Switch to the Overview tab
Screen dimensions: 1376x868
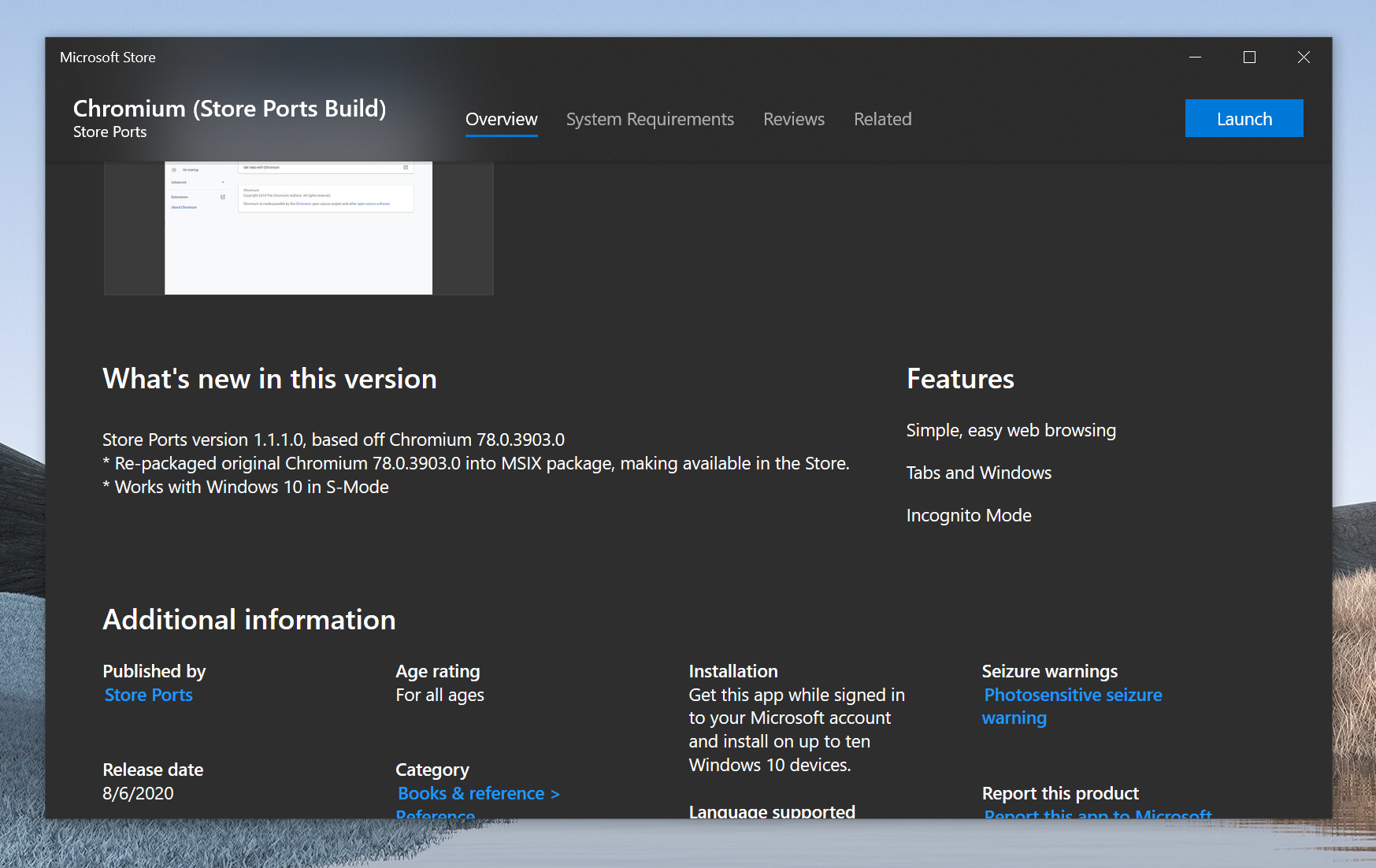click(501, 119)
